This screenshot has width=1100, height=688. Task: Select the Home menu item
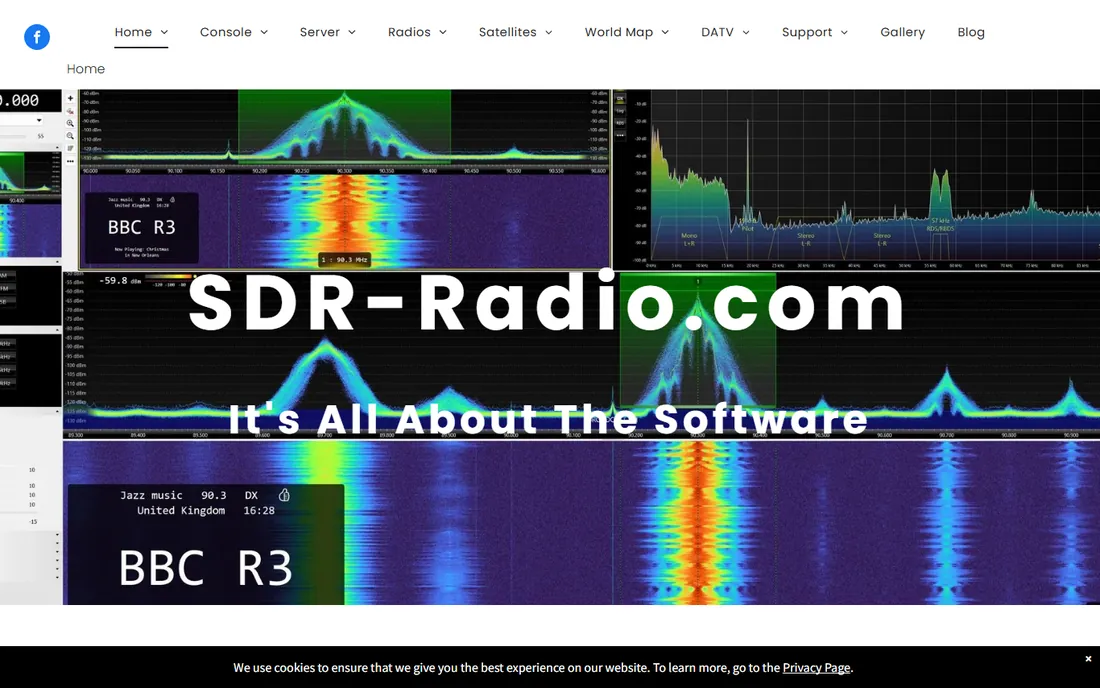coord(133,32)
